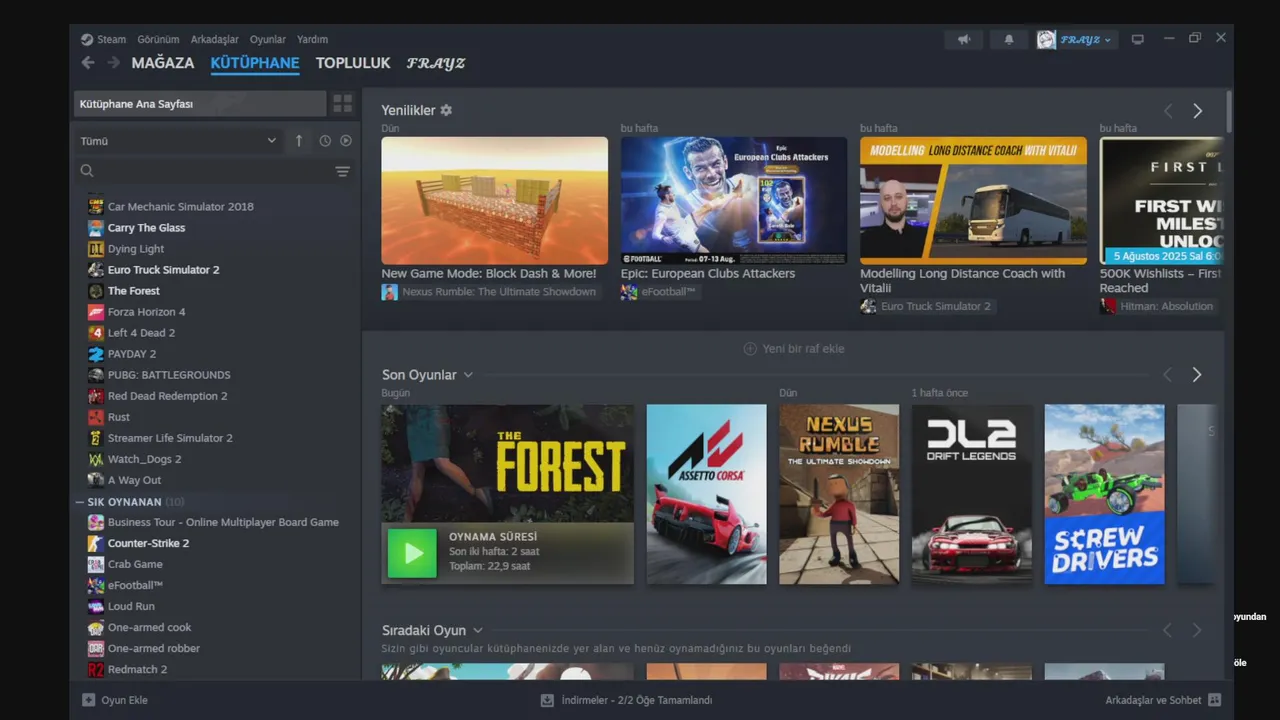Open the downloads icon in bottom bar

click(x=547, y=700)
